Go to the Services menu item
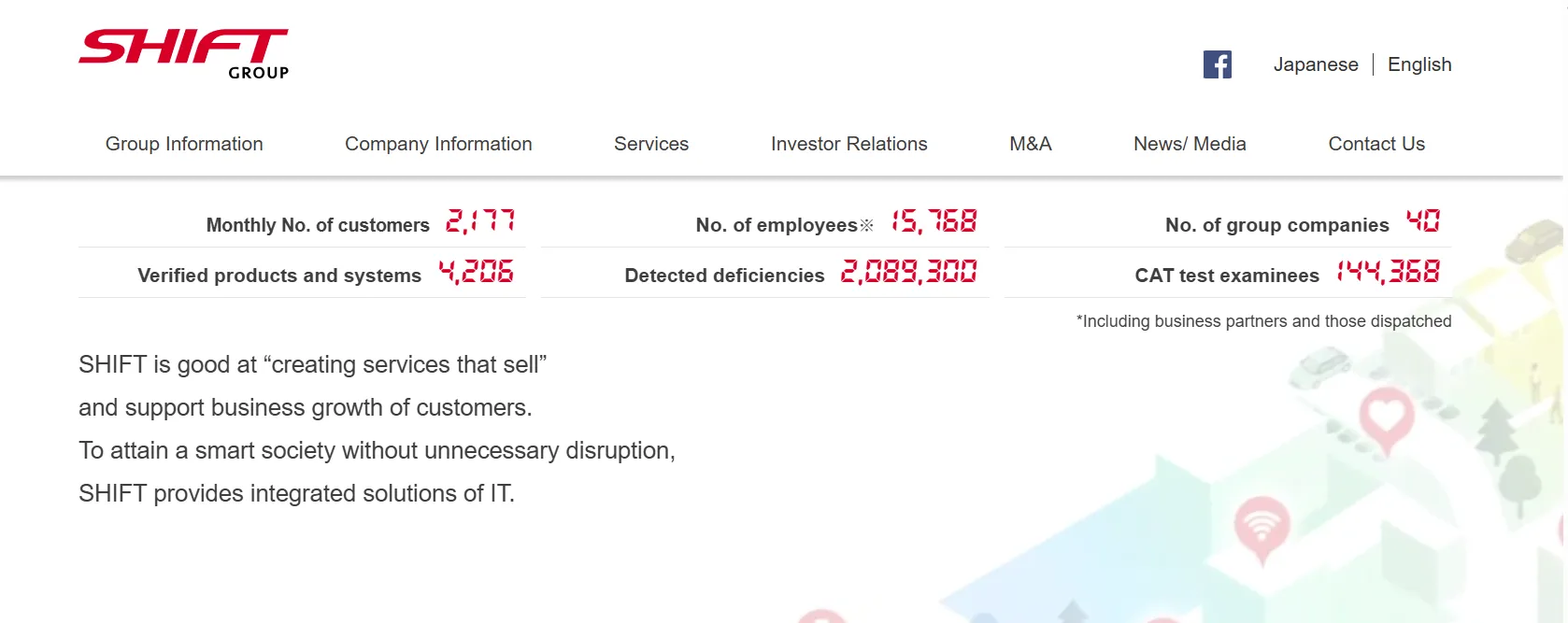This screenshot has width=1568, height=623. click(651, 144)
